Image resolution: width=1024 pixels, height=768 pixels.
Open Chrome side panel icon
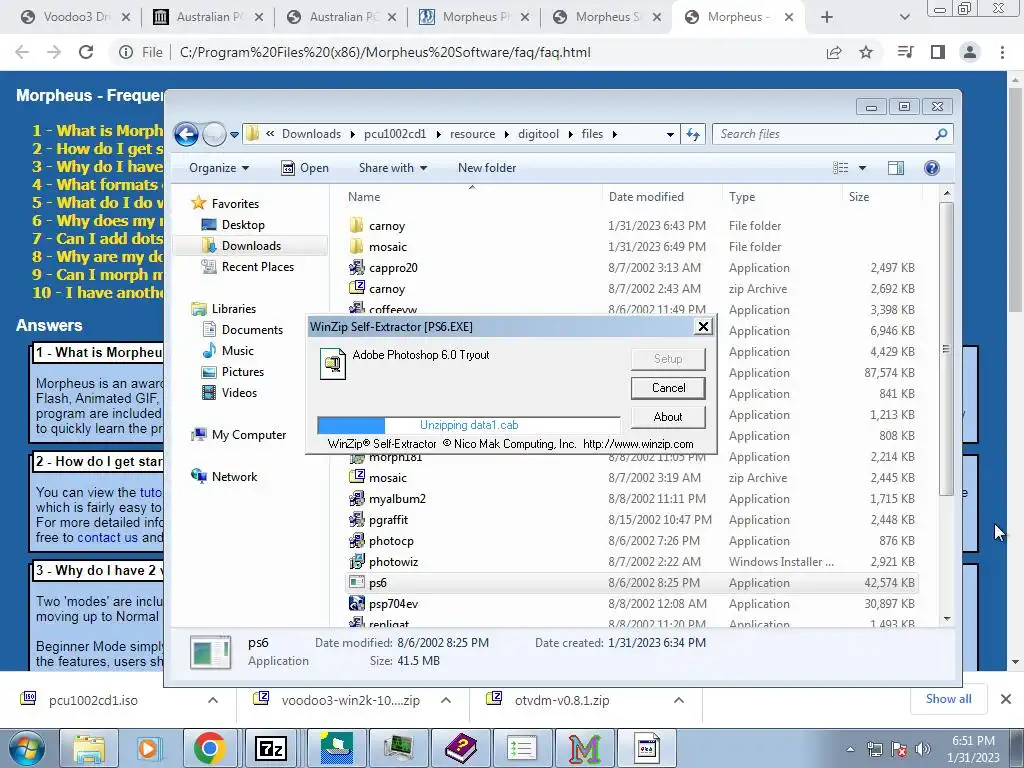[938, 52]
